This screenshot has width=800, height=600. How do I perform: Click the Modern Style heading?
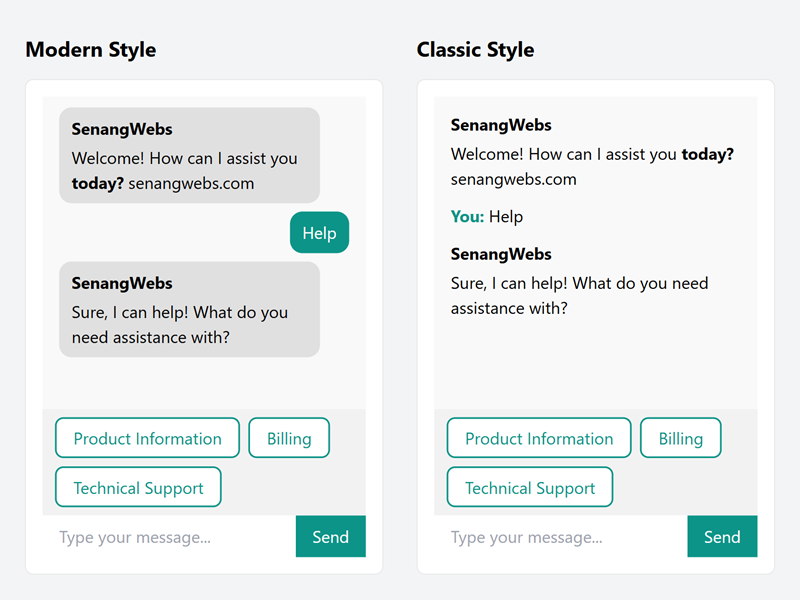pyautogui.click(x=91, y=50)
